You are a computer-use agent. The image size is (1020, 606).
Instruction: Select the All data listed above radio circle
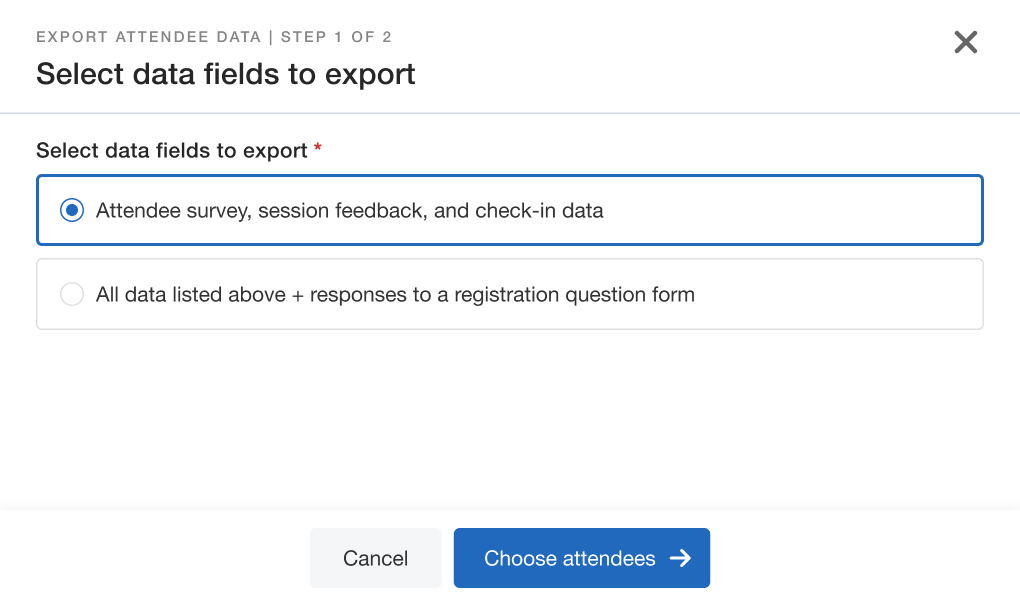(72, 295)
